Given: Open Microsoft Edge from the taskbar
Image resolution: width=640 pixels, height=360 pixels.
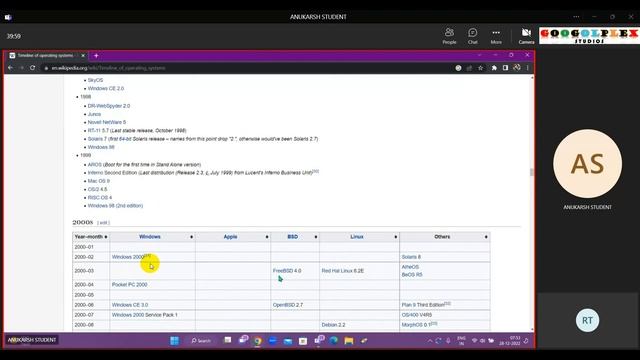Looking at the screenshot, I should pos(334,340).
